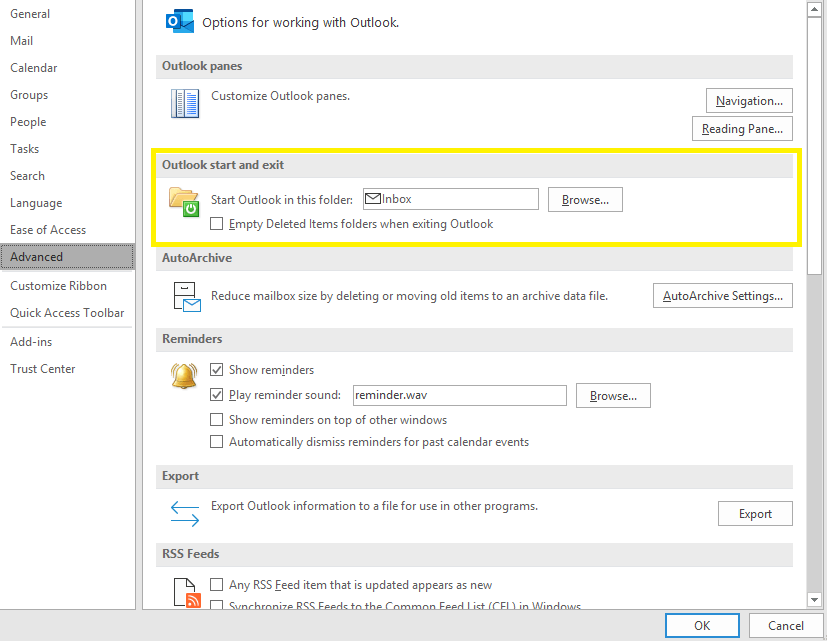Viewport: 827px width, 641px height.
Task: Select the Advanced options category
Action: (x=68, y=257)
